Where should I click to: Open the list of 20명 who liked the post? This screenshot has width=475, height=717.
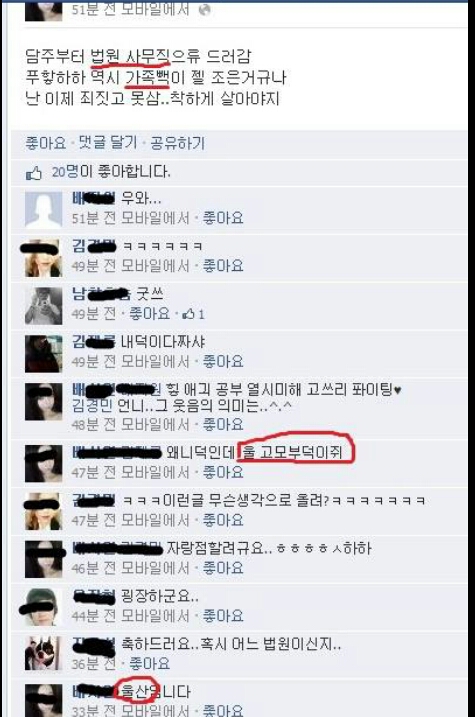111,172
